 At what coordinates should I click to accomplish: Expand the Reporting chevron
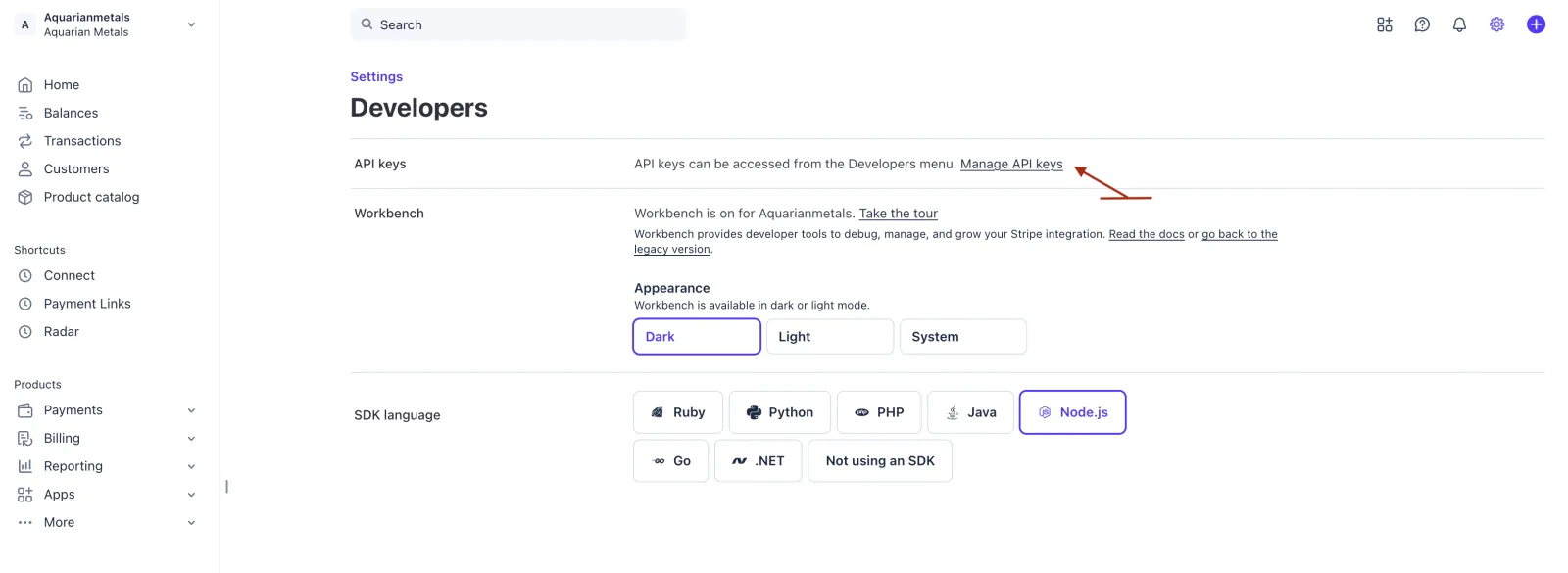(x=191, y=466)
